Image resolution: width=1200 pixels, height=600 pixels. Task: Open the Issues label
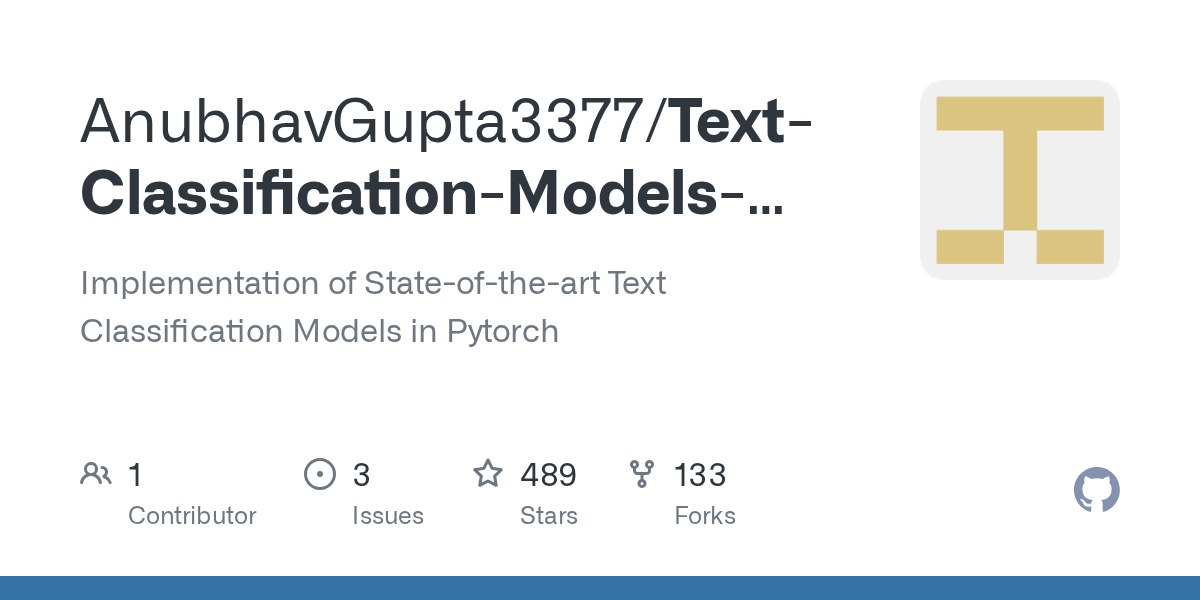point(387,516)
